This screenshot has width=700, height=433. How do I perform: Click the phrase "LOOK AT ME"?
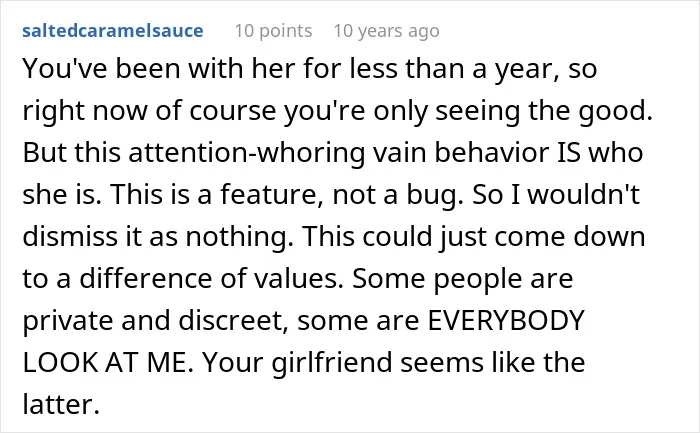coord(104,362)
